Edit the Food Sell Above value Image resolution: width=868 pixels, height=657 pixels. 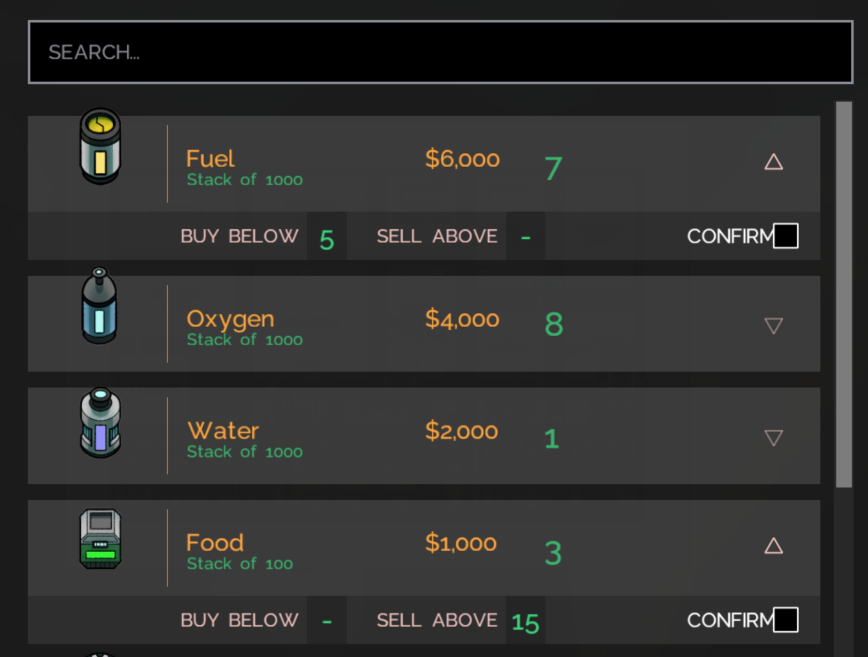[x=526, y=622]
